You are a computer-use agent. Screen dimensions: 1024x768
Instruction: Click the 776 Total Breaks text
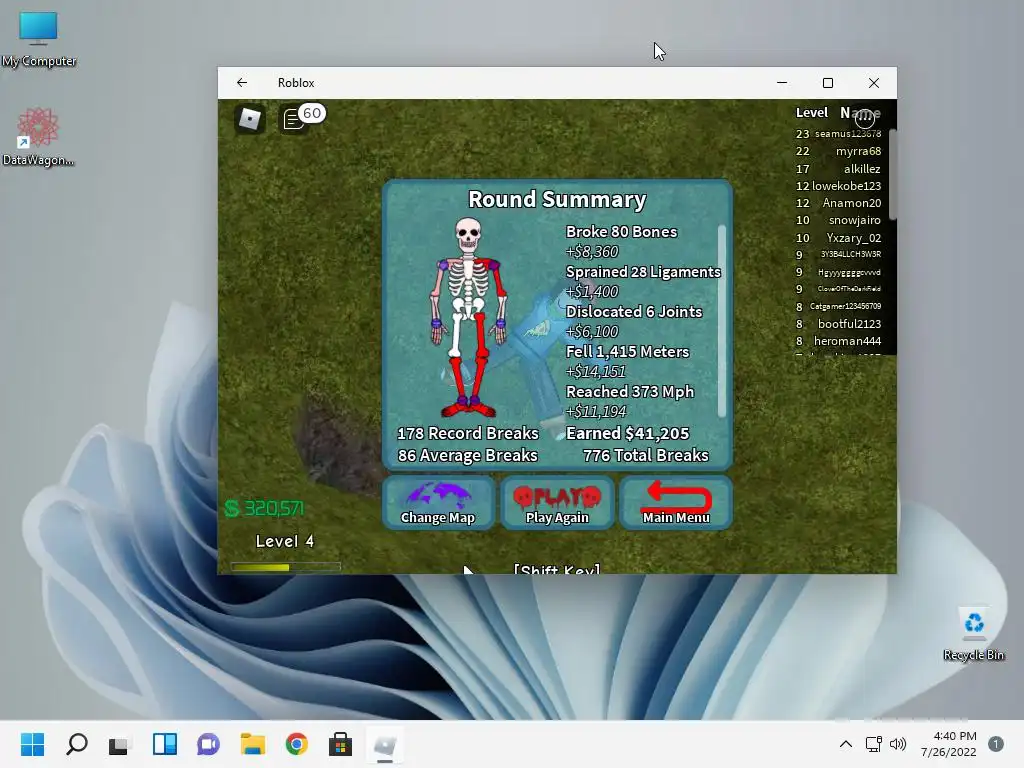click(645, 455)
